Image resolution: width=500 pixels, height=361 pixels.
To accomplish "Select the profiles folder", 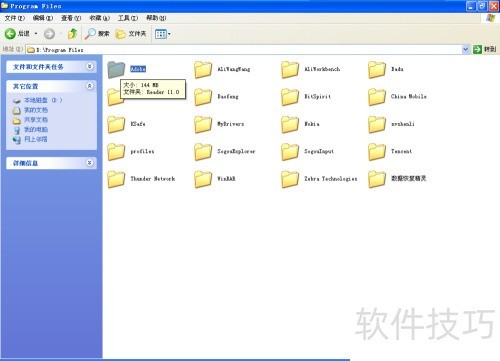I will tap(131, 151).
